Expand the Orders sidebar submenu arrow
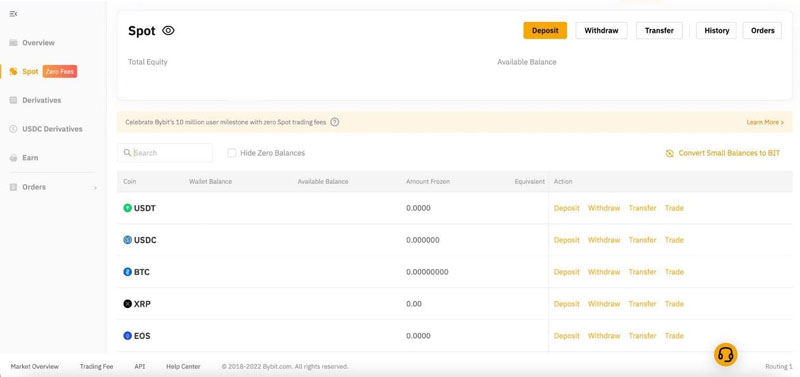 point(95,188)
